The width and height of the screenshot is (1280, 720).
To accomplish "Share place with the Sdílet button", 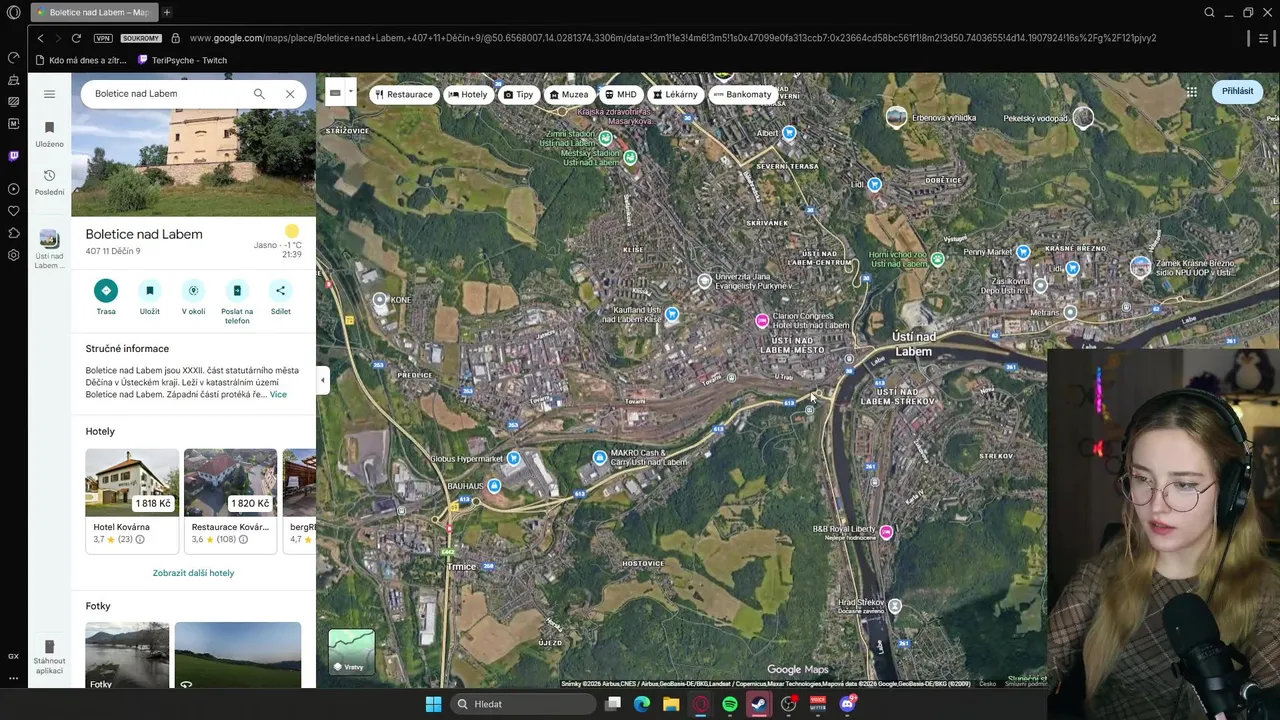I will [x=280, y=298].
